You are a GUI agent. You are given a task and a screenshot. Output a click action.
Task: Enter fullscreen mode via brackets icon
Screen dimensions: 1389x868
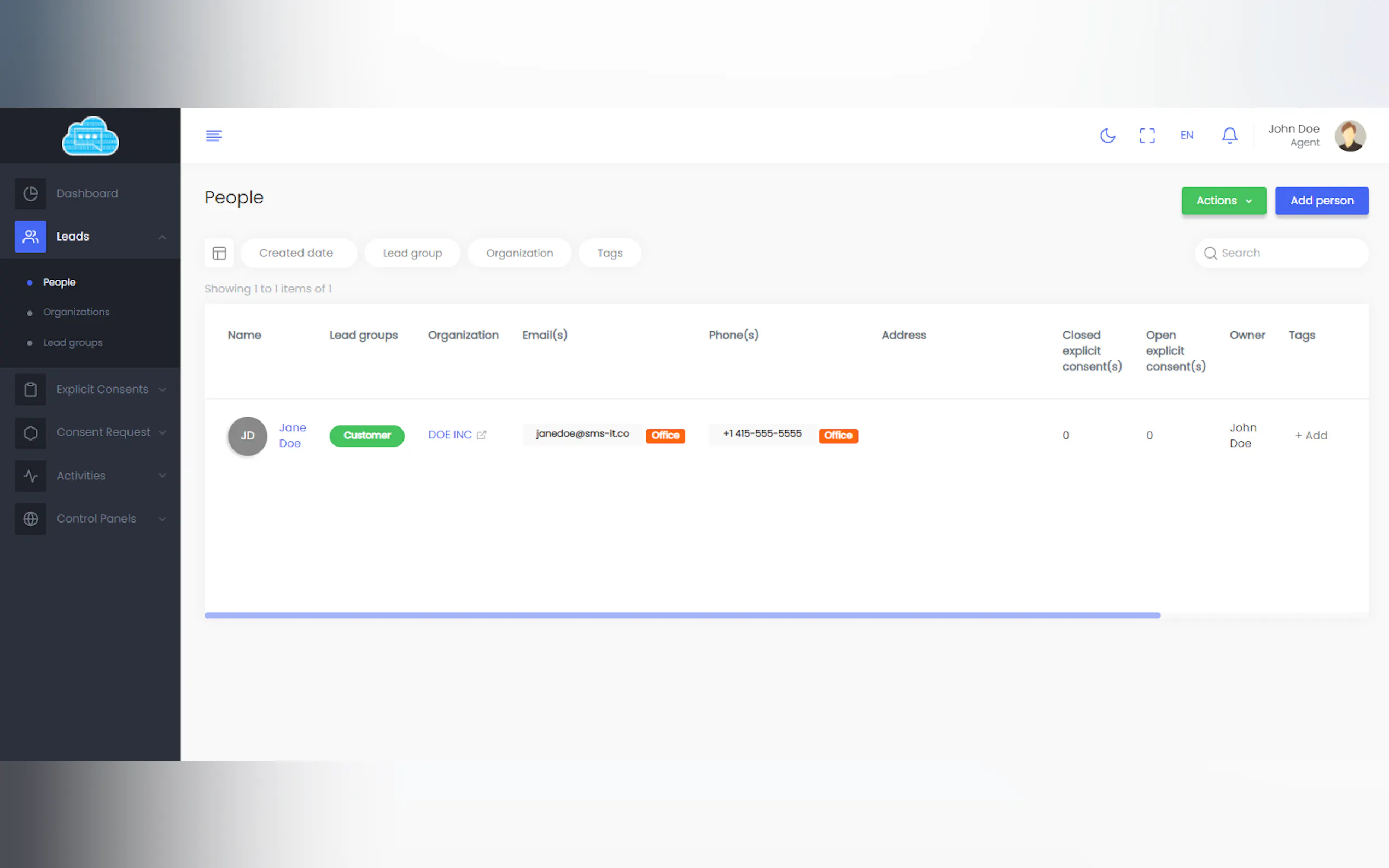coord(1147,136)
